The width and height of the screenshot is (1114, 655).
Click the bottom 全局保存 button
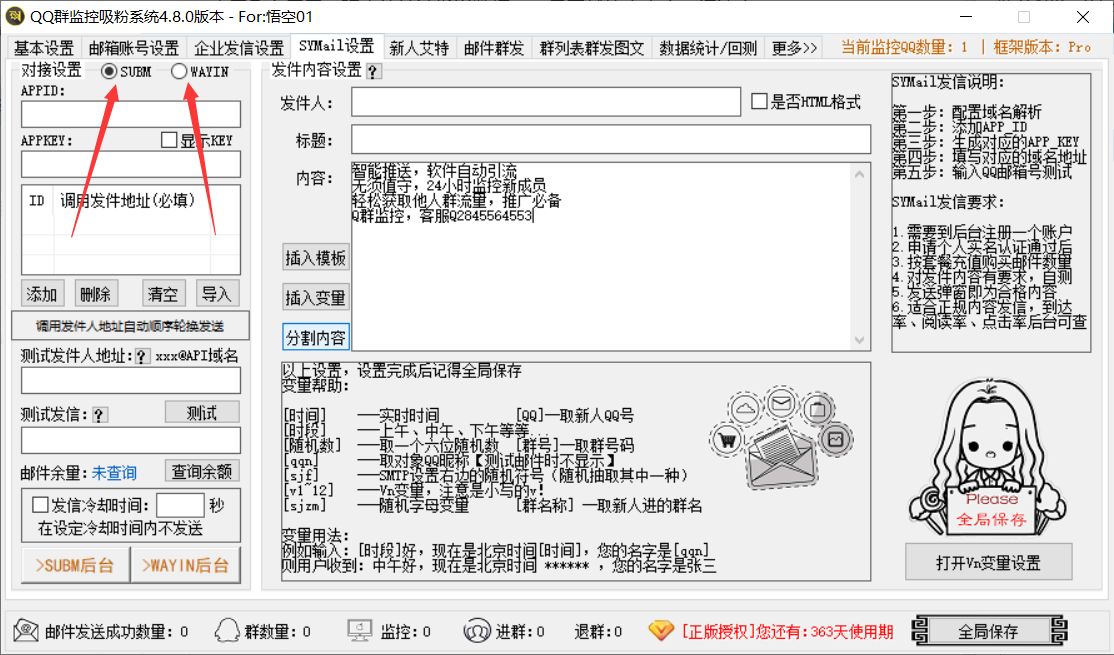coord(989,631)
